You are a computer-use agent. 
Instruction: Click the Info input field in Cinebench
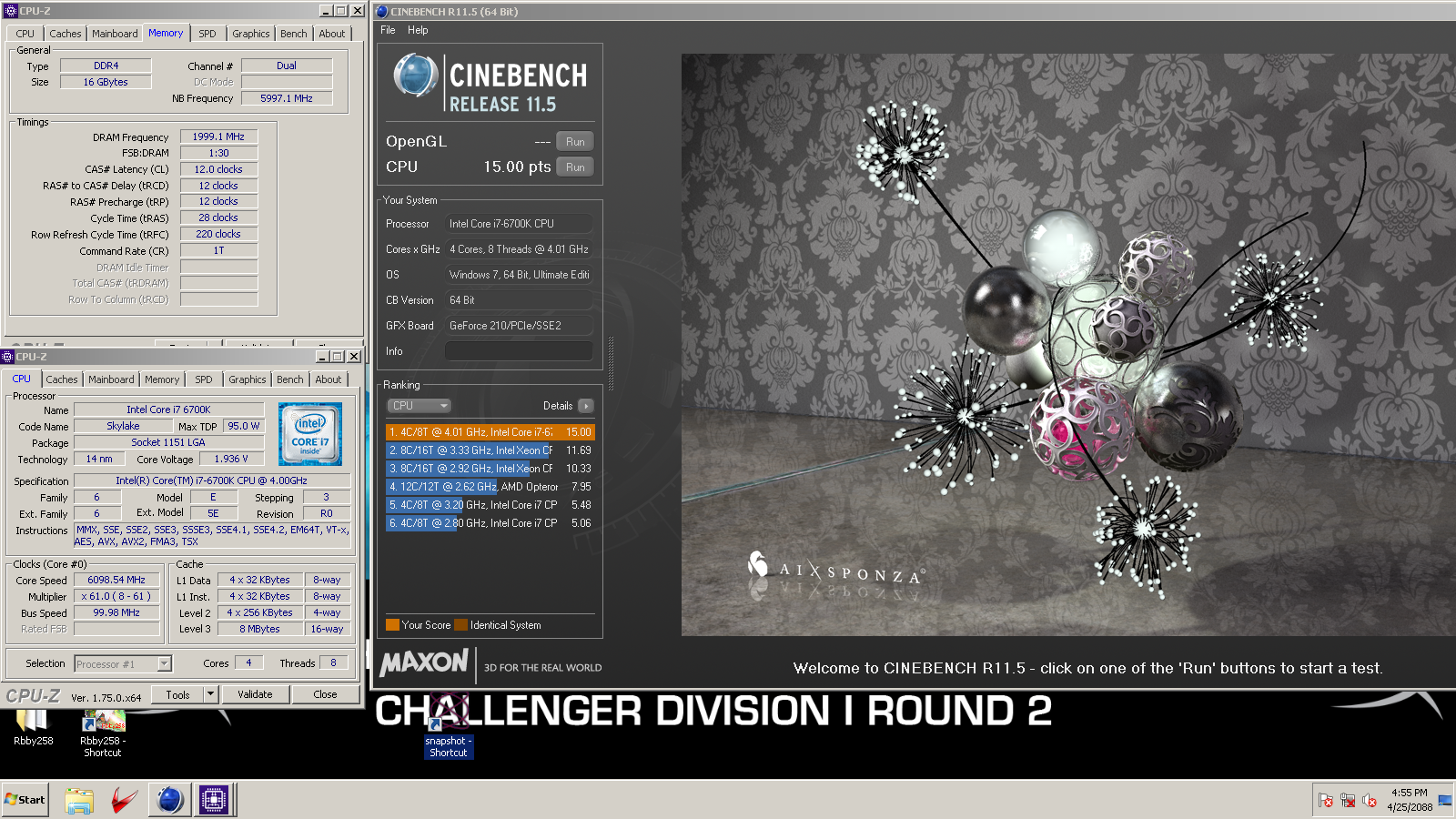[519, 351]
